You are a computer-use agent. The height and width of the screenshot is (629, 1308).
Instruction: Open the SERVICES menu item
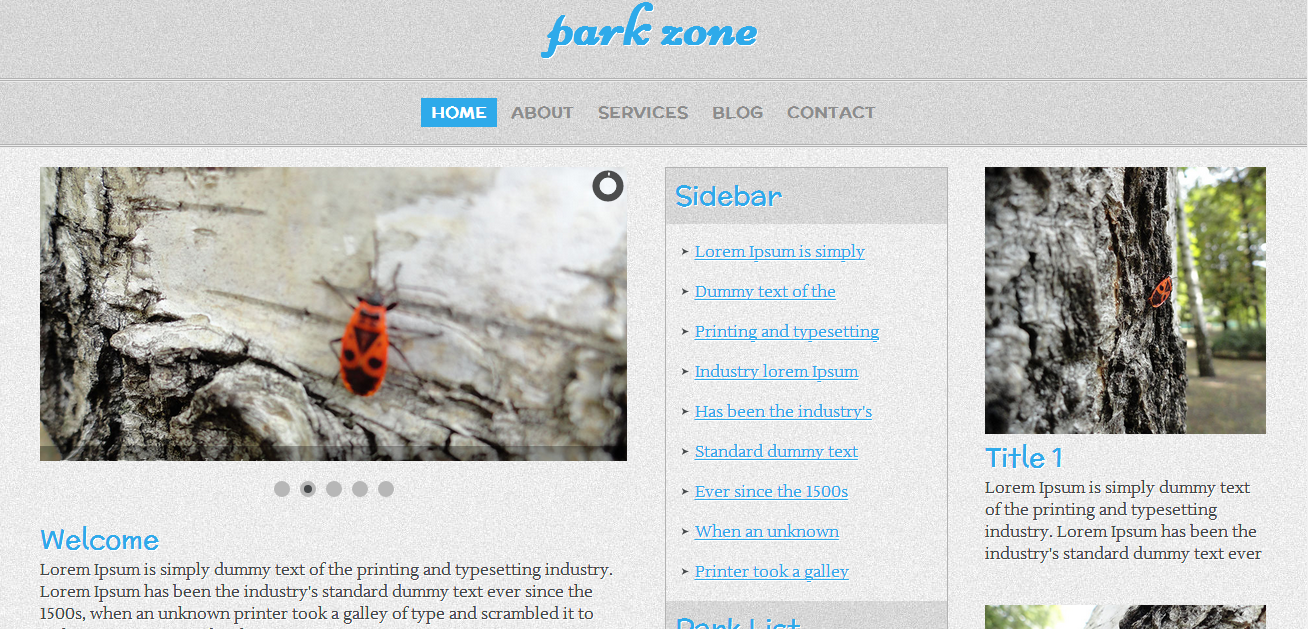click(x=643, y=112)
